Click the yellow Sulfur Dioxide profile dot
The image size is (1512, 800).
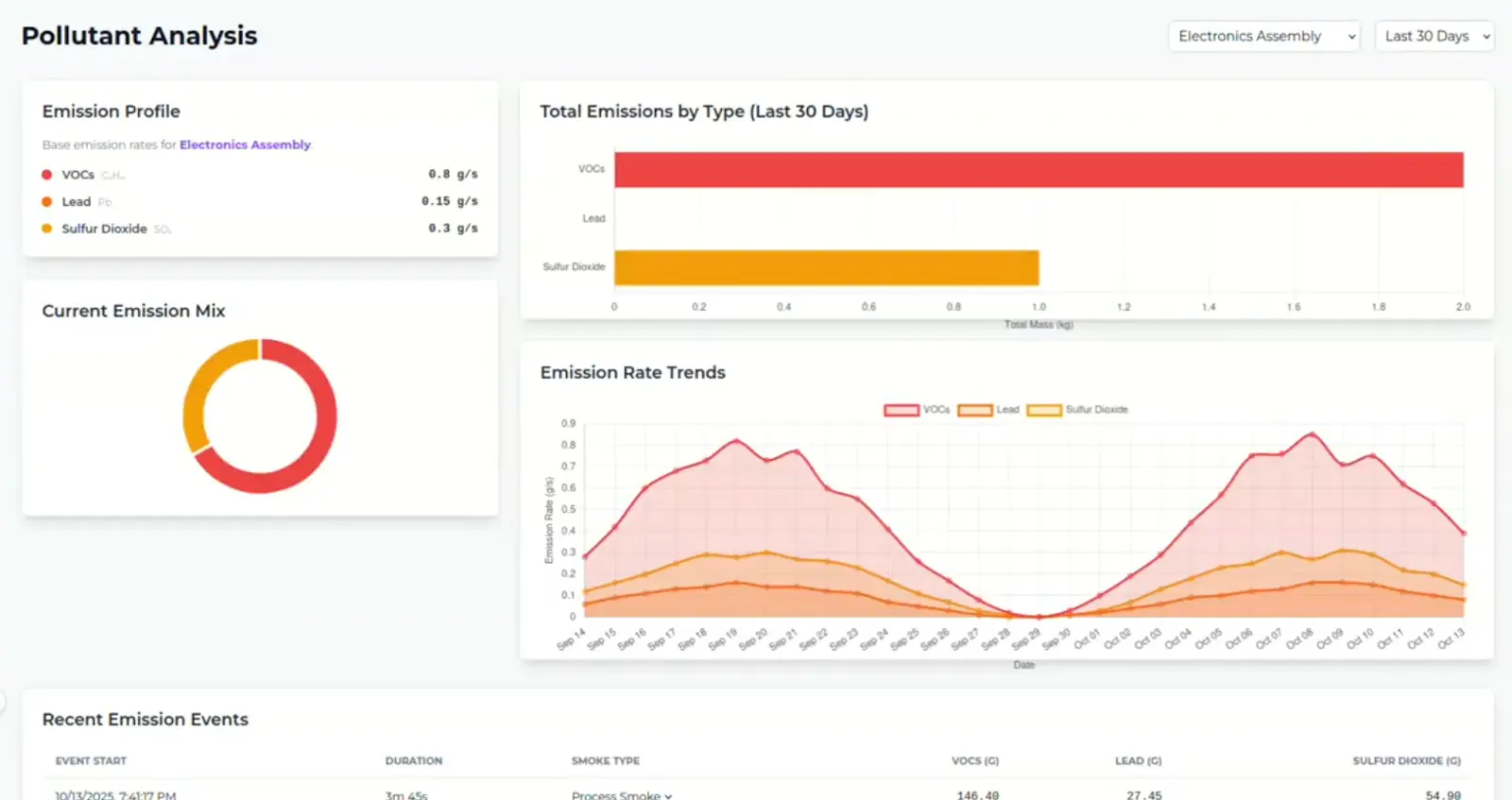pyautogui.click(x=46, y=229)
